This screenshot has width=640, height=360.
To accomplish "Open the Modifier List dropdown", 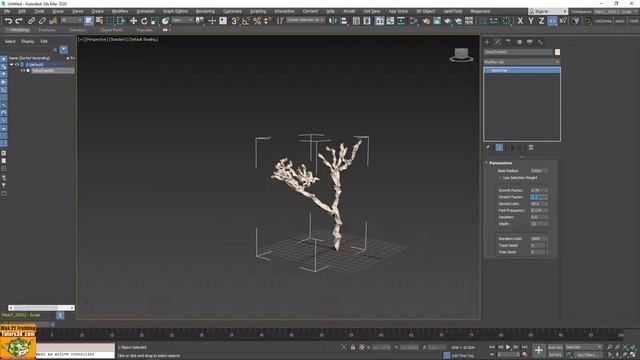I will [521, 62].
